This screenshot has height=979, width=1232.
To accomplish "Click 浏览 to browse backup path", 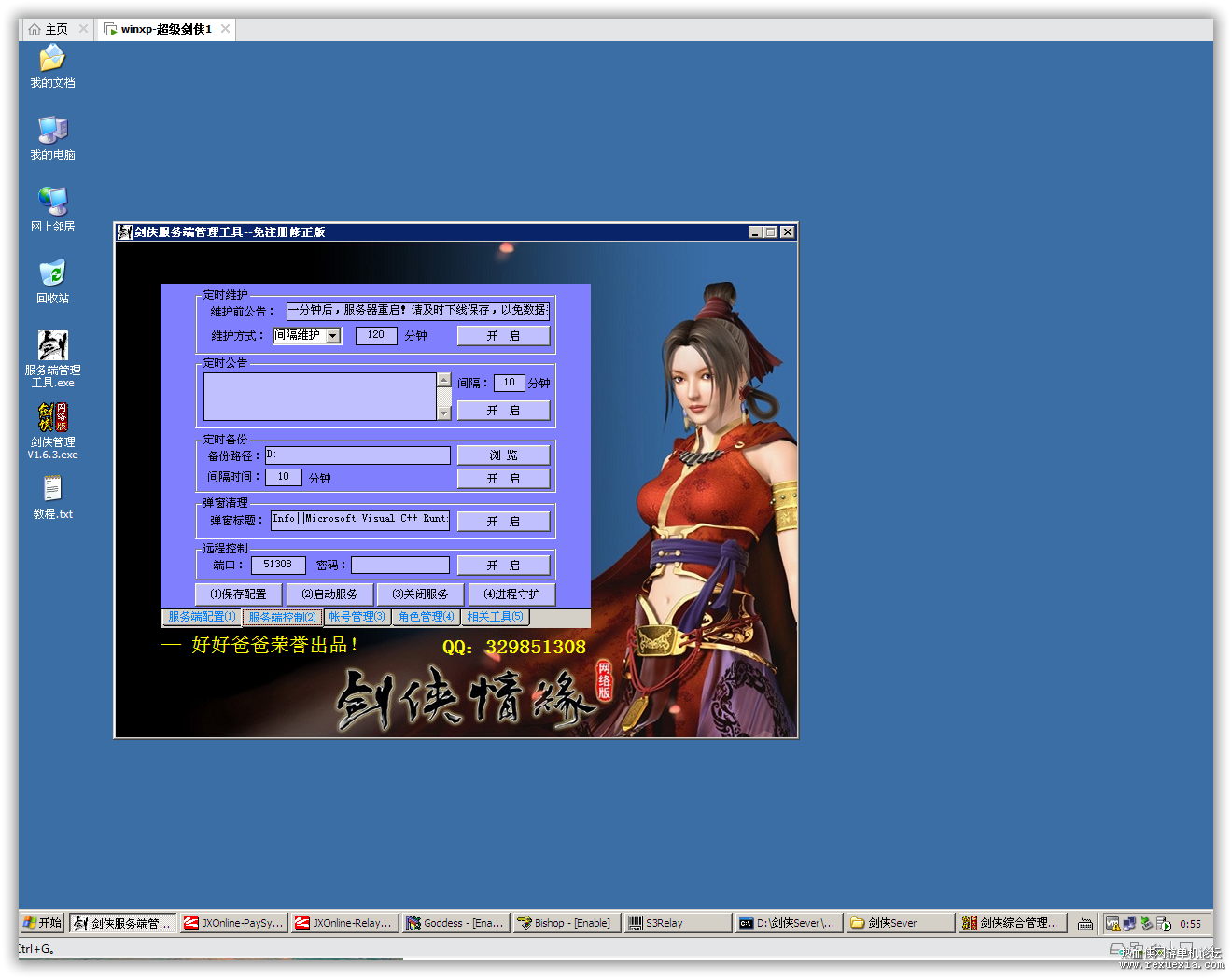I will pyautogui.click(x=503, y=455).
